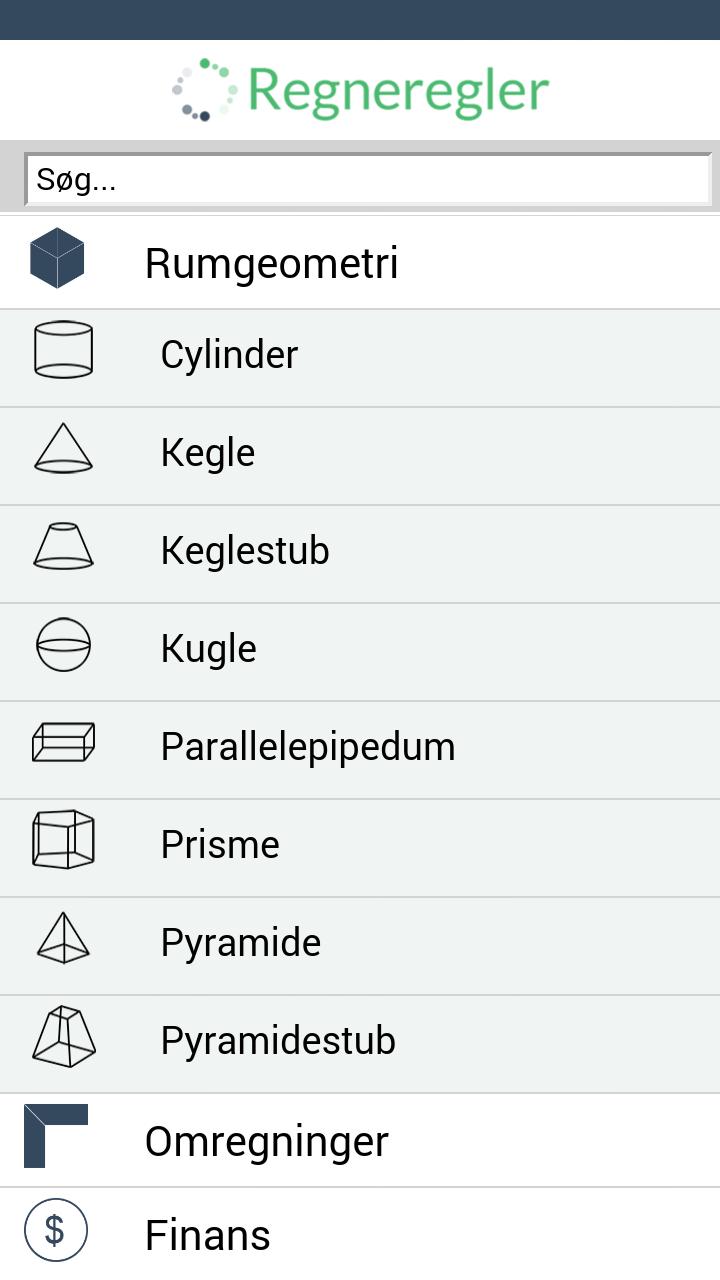Click the prism wireframe icon
The image size is (720, 1280).
coord(64,840)
